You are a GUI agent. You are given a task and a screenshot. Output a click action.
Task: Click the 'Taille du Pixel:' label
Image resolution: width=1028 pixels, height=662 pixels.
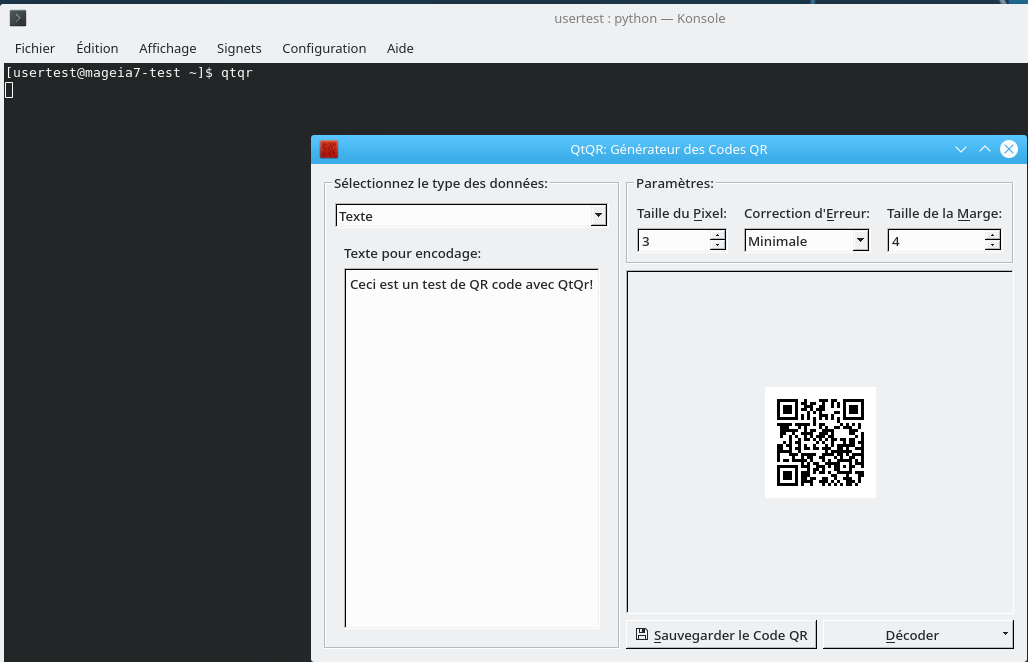tap(682, 214)
